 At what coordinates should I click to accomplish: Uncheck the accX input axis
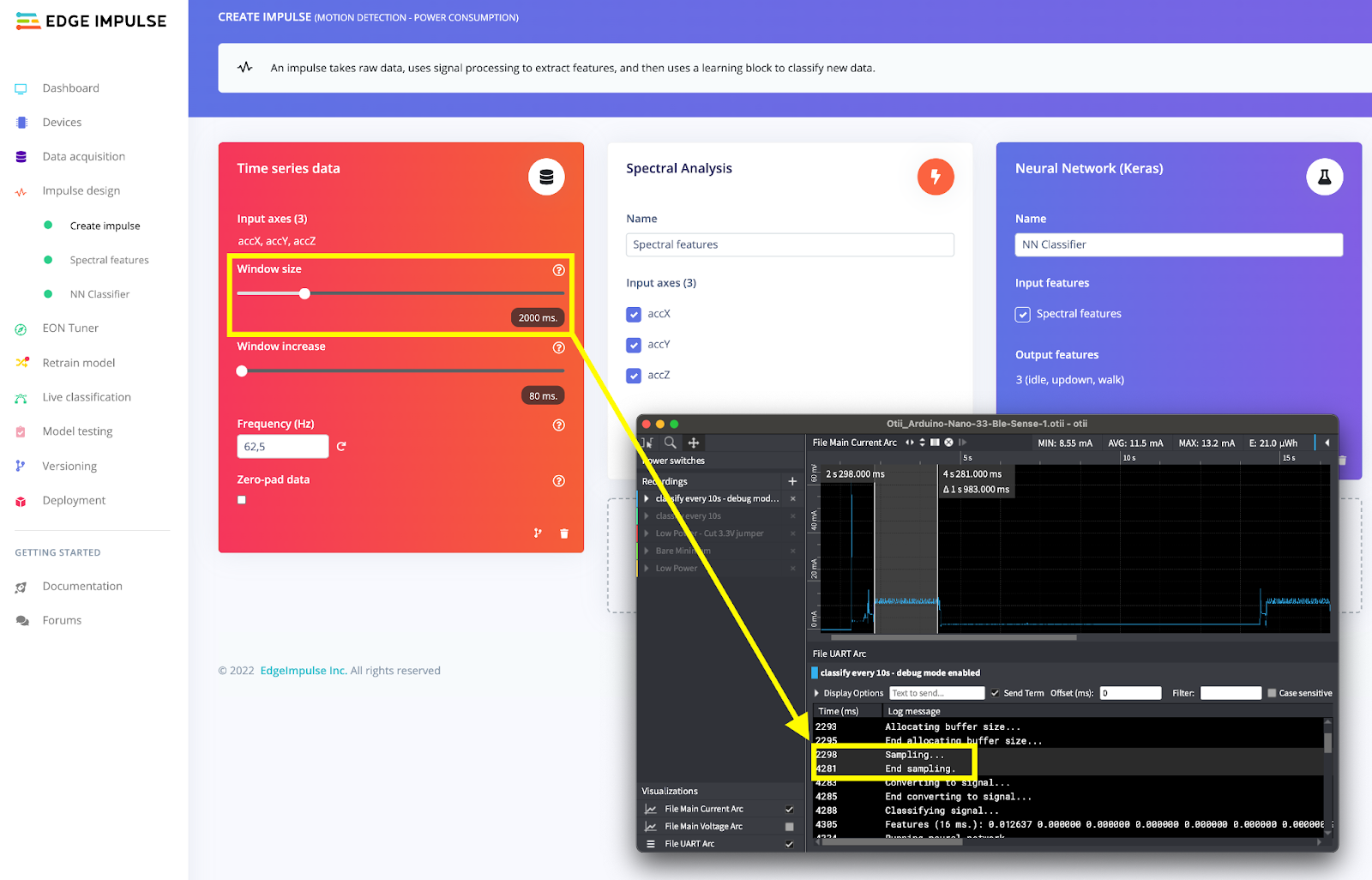tap(634, 314)
